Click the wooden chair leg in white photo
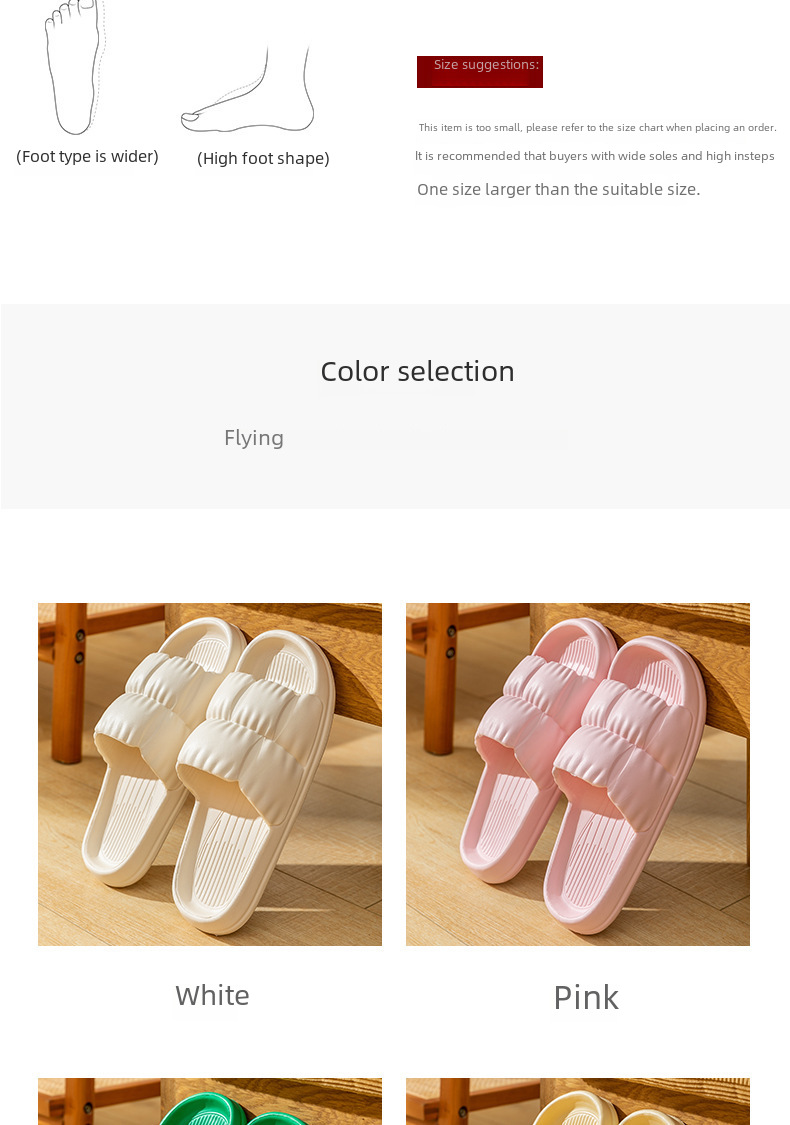 69,683
